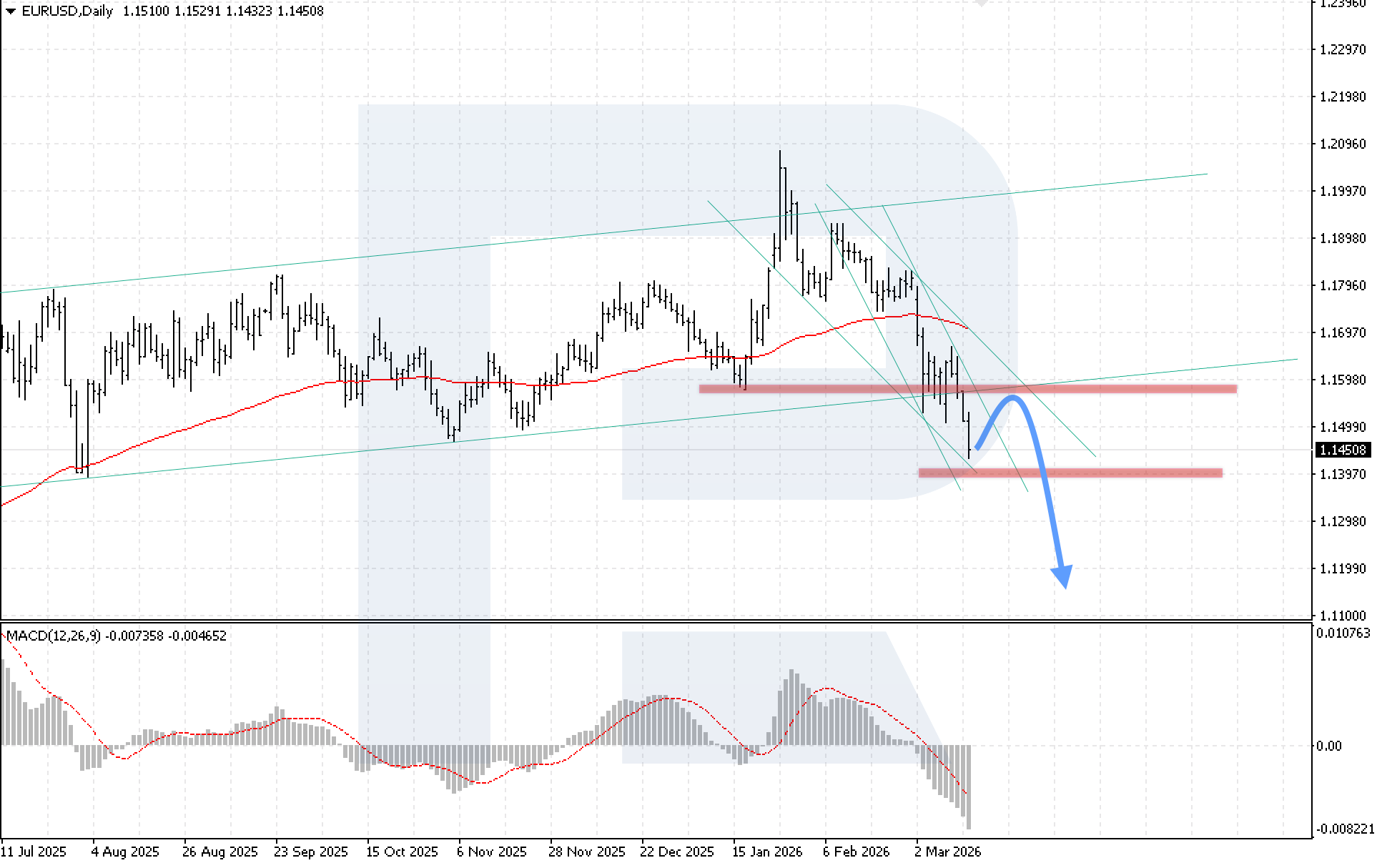Viewport: 1377px width, 868px height.
Task: Click the peak of the blue forecast curve
Action: [x=1013, y=398]
